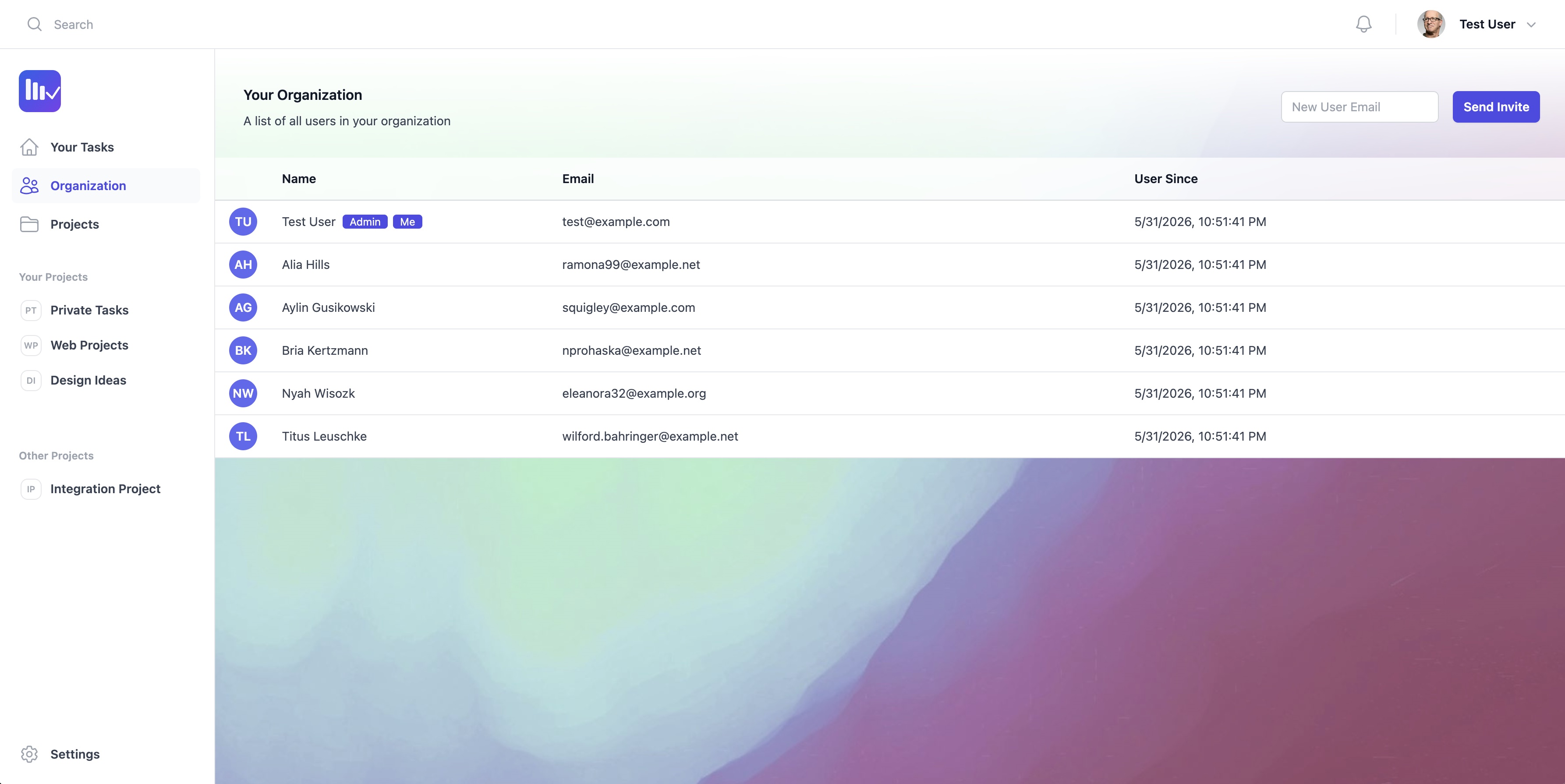This screenshot has width=1565, height=784.
Task: Click the name Alia Hills
Action: click(305, 265)
